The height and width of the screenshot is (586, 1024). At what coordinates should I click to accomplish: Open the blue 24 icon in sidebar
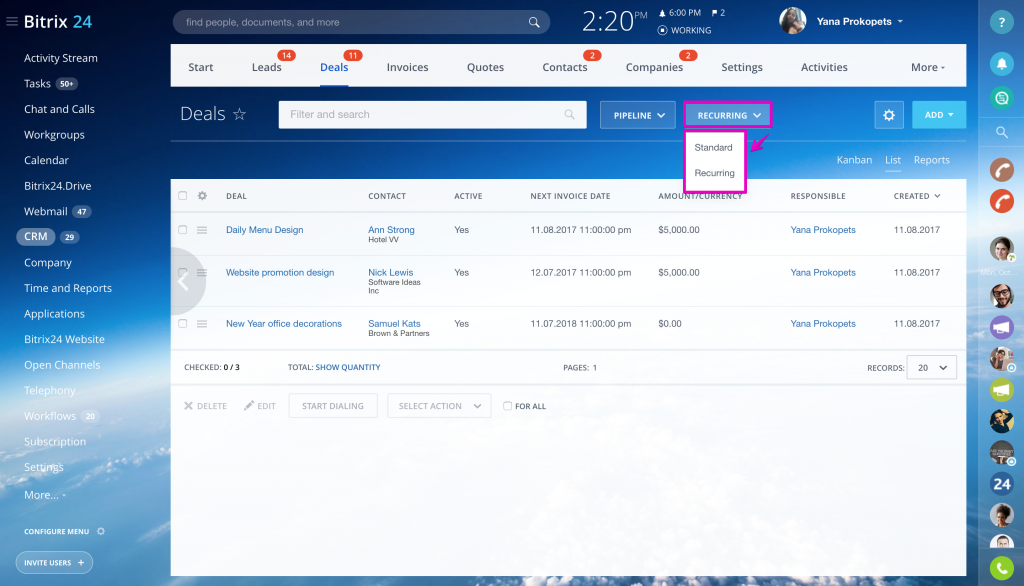[x=1001, y=484]
